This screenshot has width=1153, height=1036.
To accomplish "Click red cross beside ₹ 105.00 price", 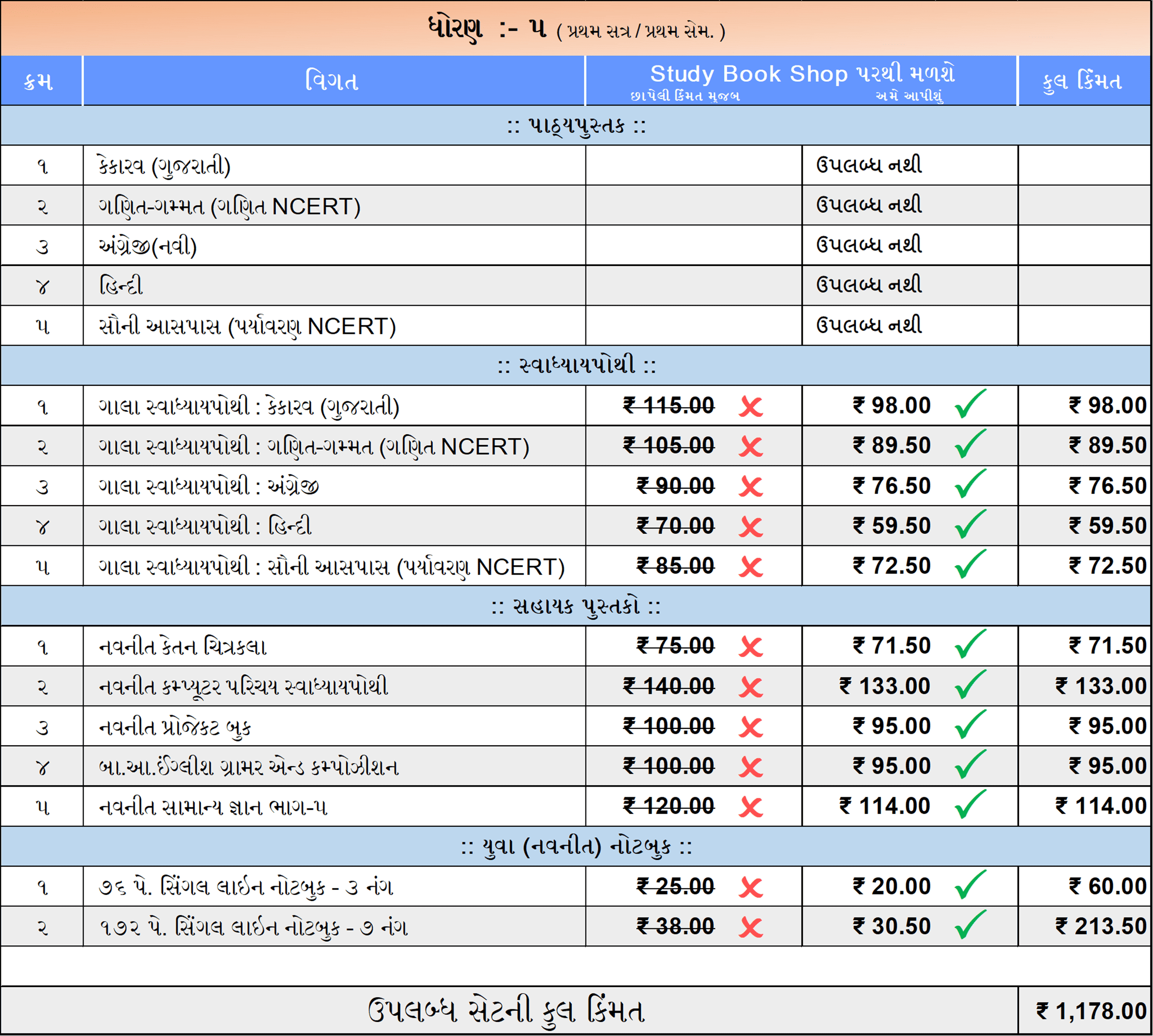I will 751,446.
